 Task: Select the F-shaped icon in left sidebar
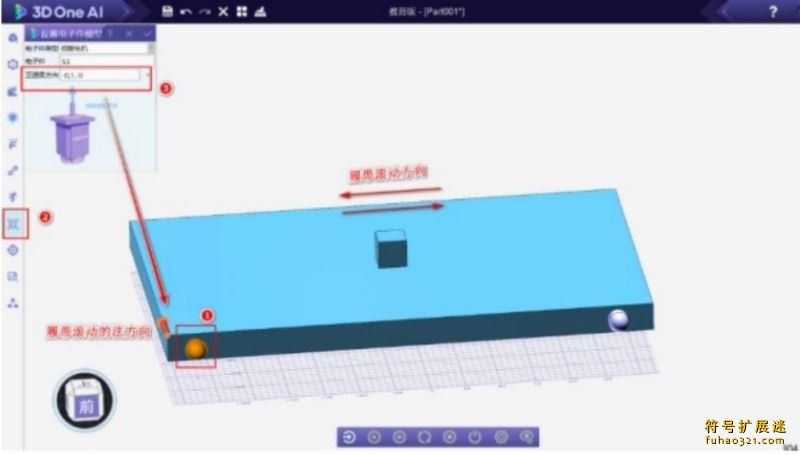tap(13, 144)
